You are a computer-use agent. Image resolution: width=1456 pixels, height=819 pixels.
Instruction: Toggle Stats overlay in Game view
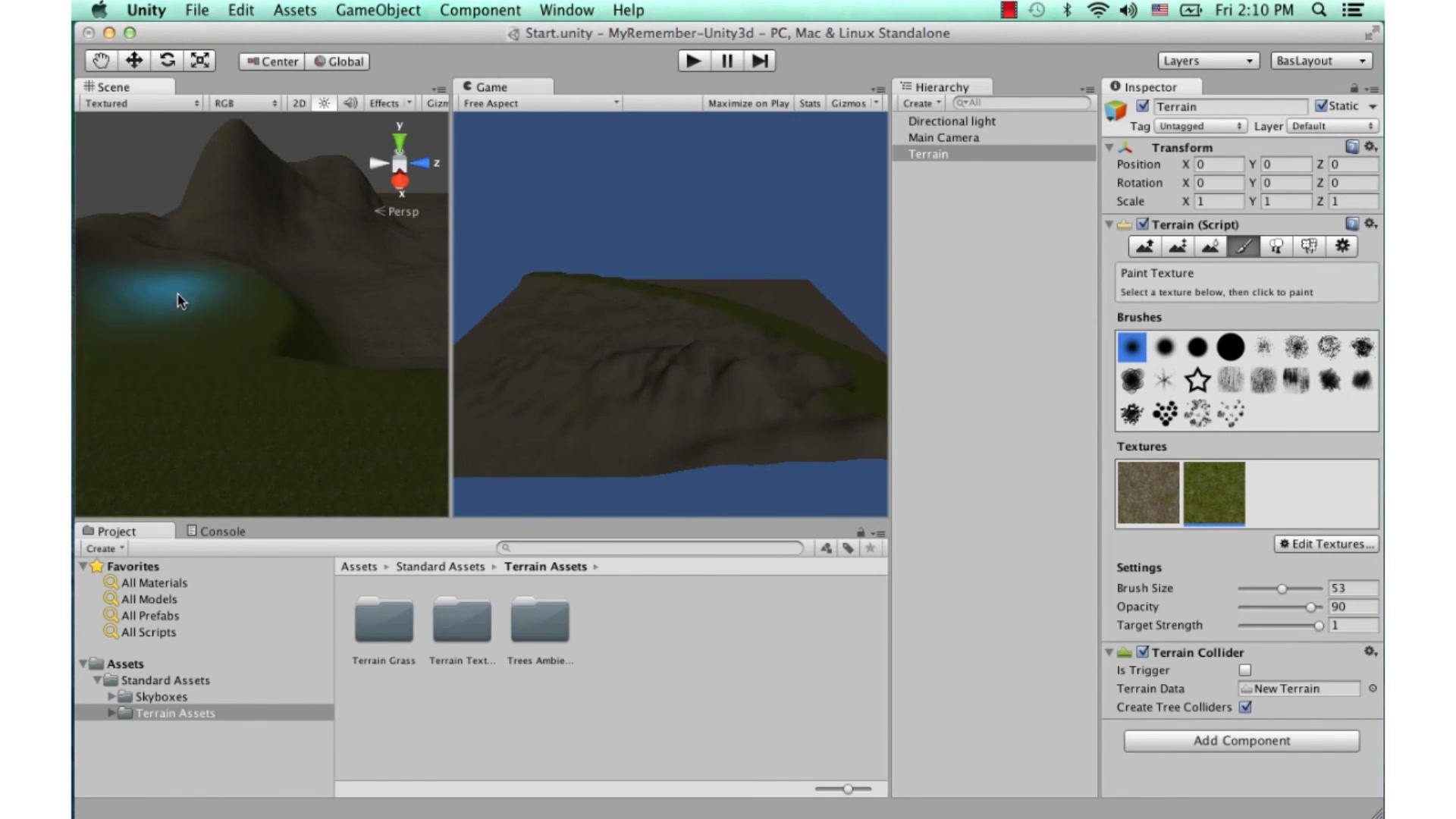click(810, 103)
